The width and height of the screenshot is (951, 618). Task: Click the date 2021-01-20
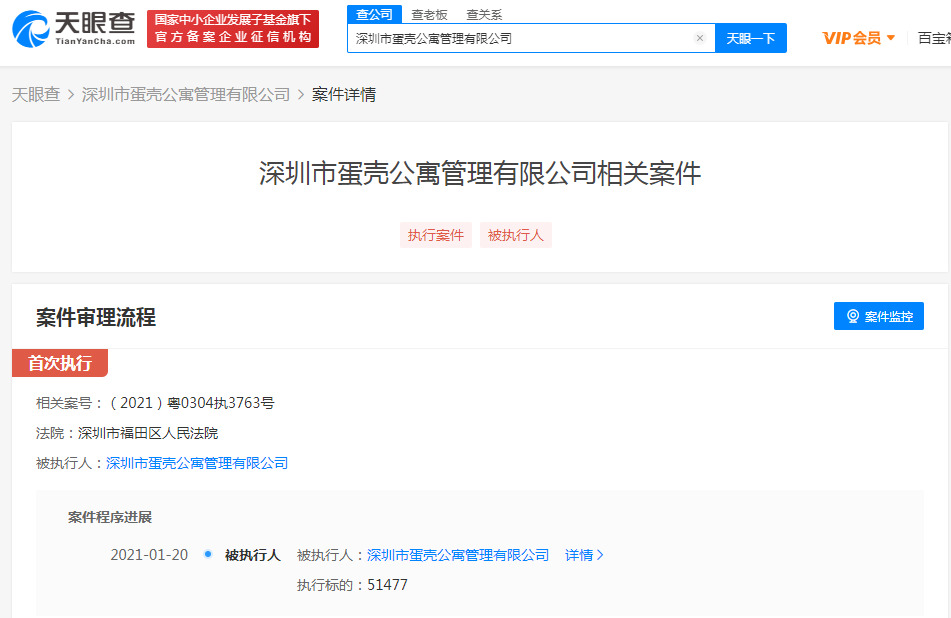tap(149, 555)
